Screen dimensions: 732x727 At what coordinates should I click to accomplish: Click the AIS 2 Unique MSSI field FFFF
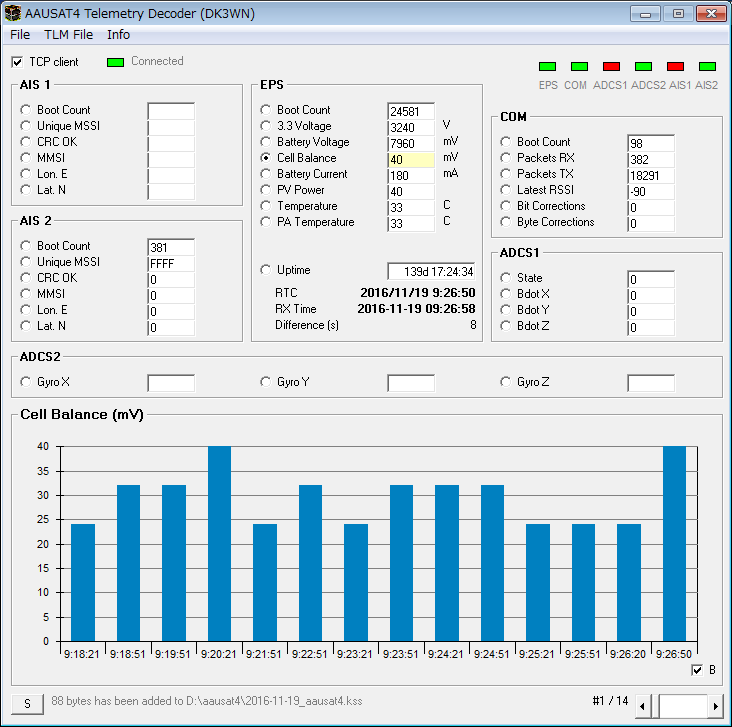pyautogui.click(x=171, y=264)
